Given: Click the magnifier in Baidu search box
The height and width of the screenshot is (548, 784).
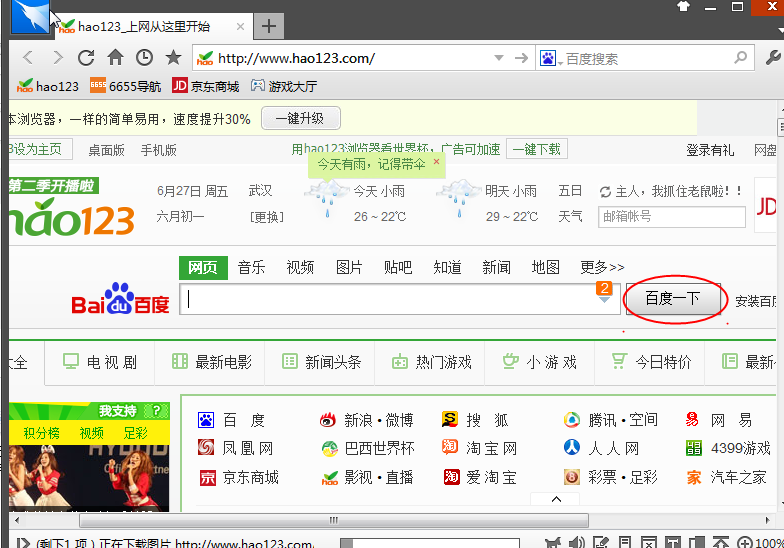Looking at the screenshot, I should 740,58.
